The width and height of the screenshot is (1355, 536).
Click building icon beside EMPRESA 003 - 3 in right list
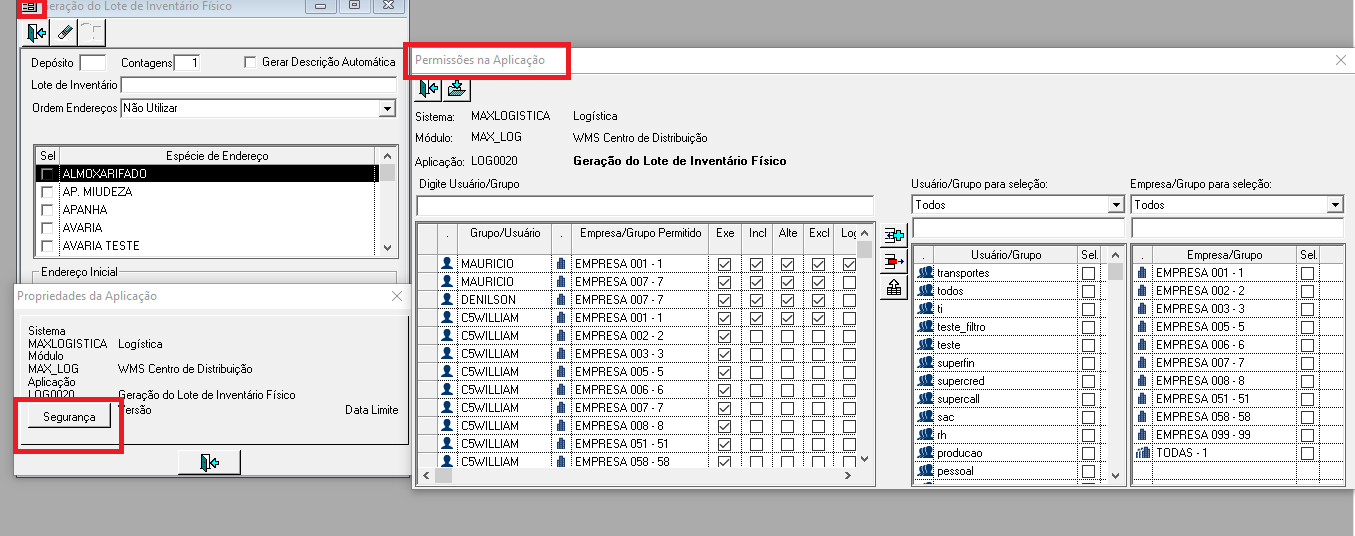click(x=1142, y=309)
